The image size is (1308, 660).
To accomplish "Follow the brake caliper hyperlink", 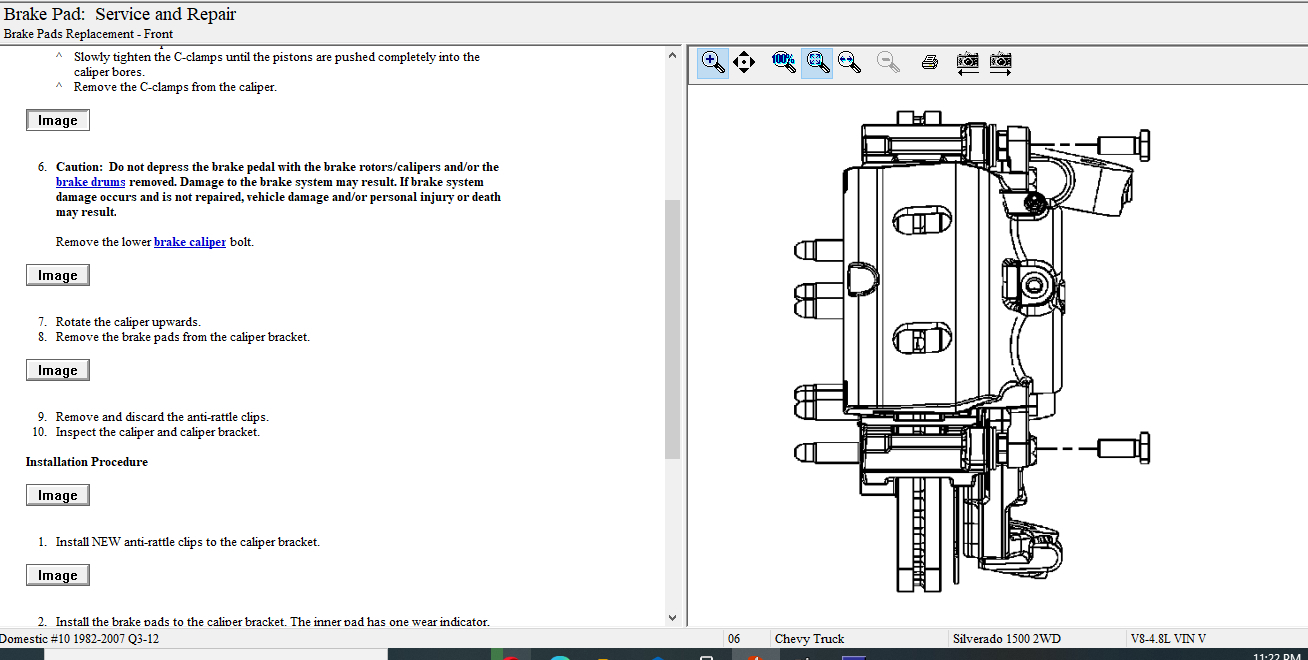I will tap(189, 242).
